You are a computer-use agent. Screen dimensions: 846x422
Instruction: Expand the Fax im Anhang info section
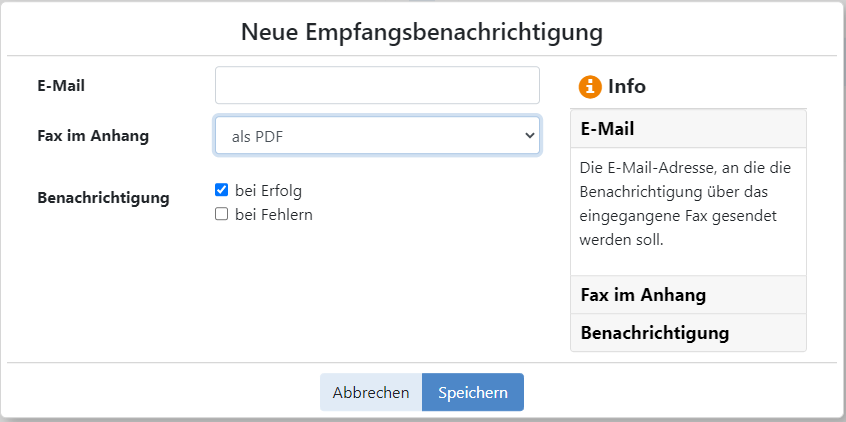coord(688,295)
